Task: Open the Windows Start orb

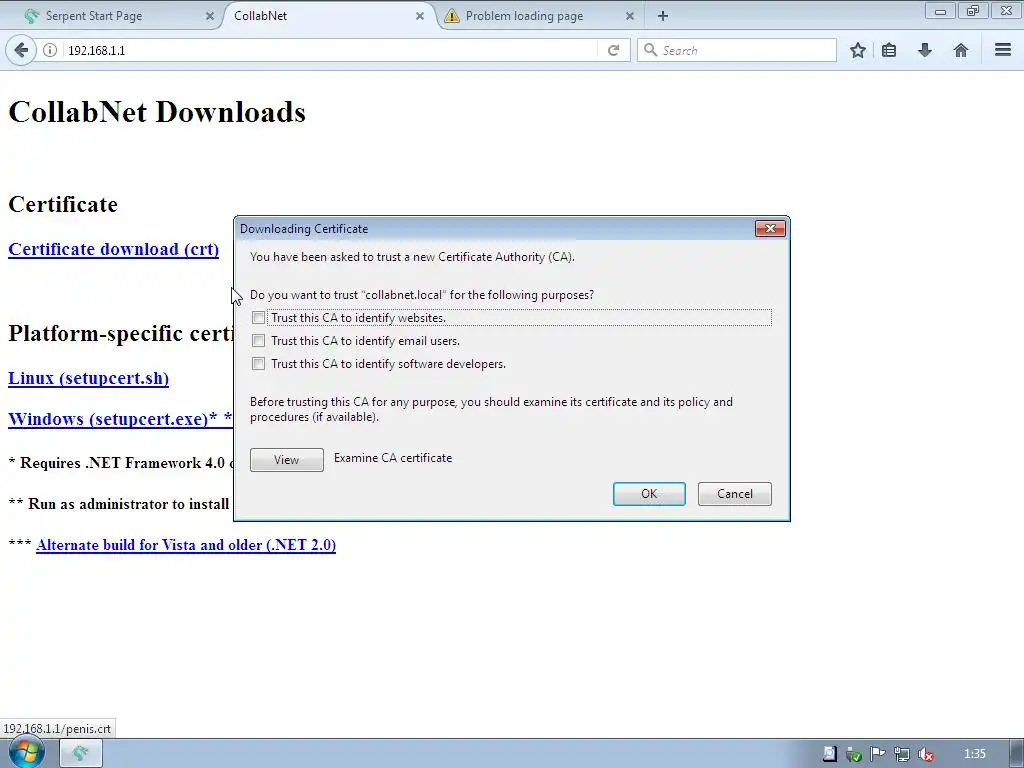Action: [27, 753]
